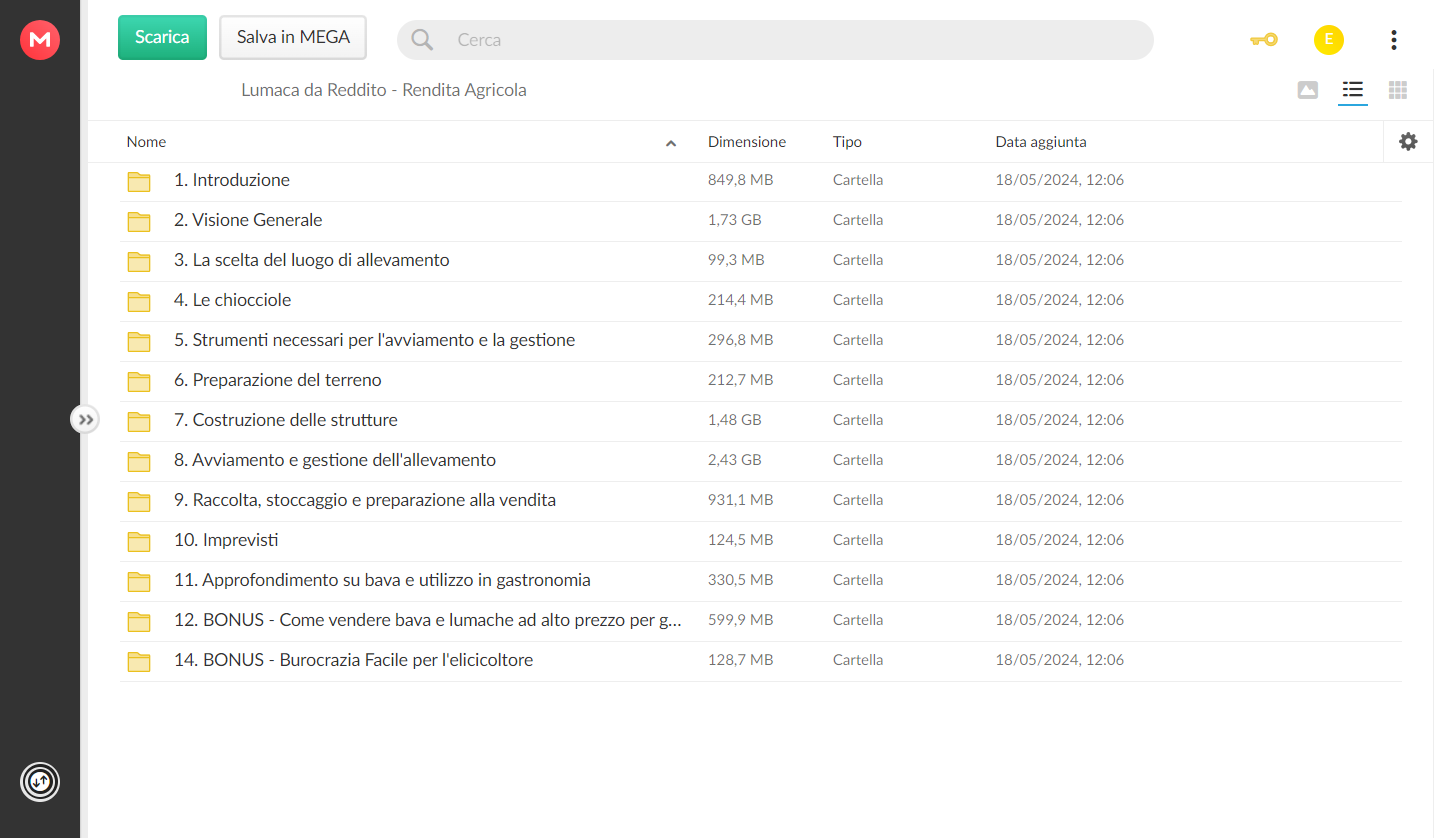Open column settings gear icon
The height and width of the screenshot is (838, 1434).
click(1408, 142)
